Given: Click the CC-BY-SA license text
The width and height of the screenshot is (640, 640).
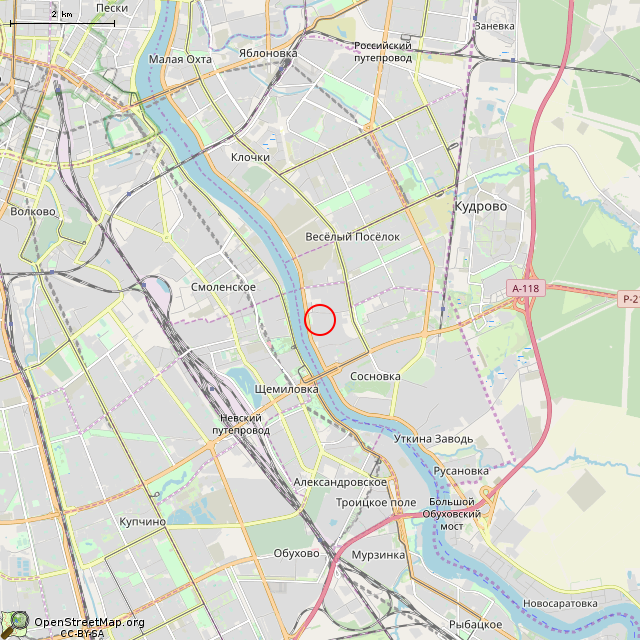Looking at the screenshot, I should pos(82,633).
